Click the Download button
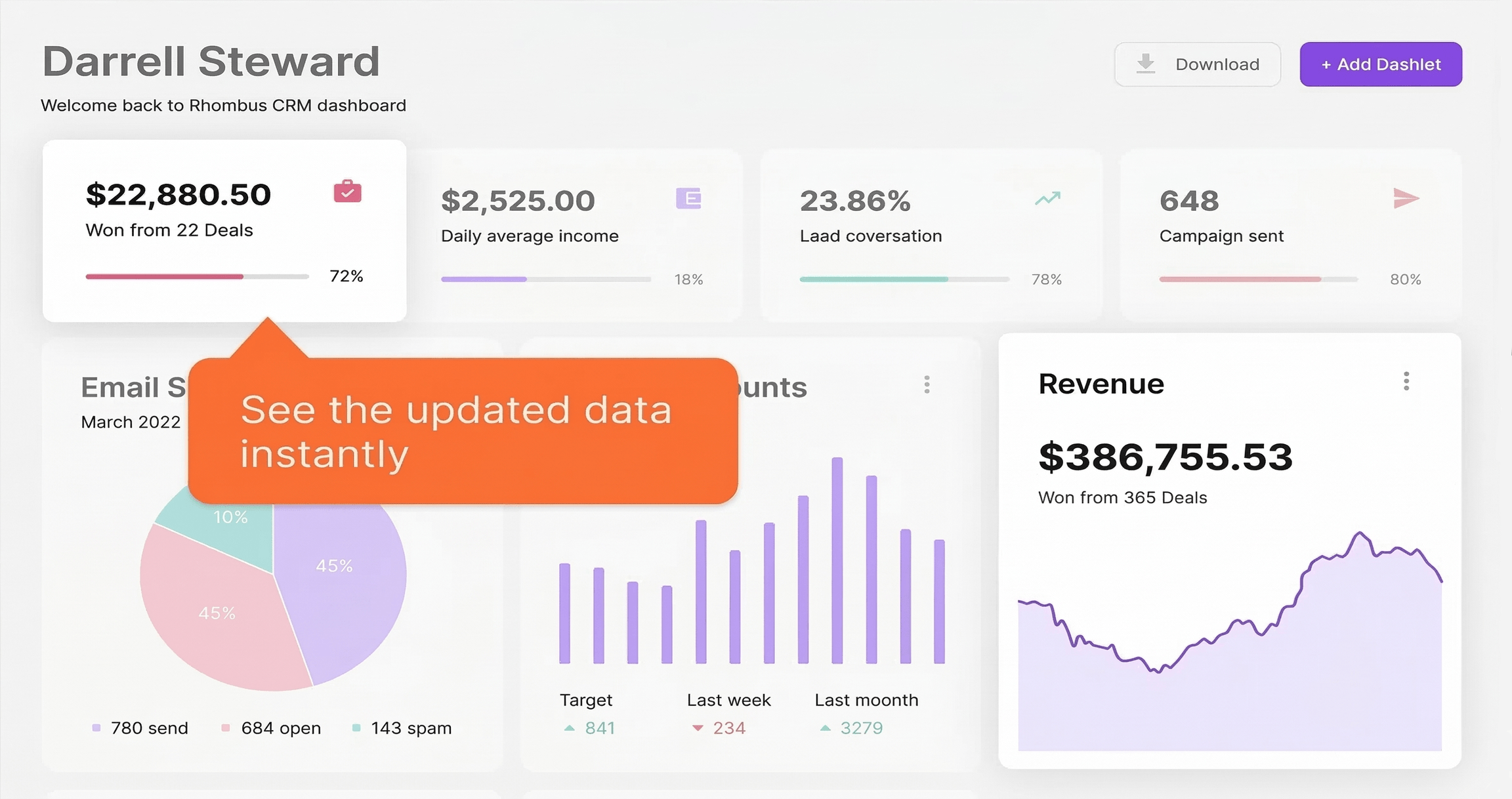The width and height of the screenshot is (1512, 799). click(x=1197, y=64)
